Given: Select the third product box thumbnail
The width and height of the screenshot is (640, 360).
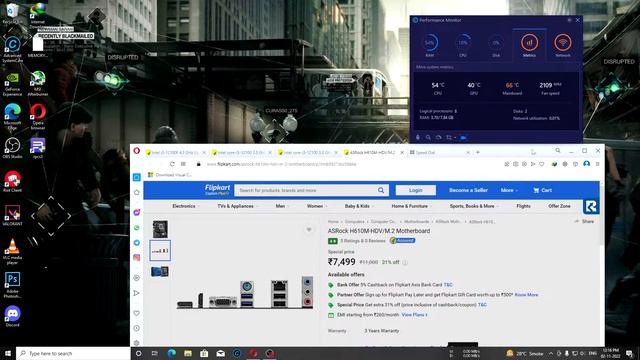Looking at the screenshot, I should pyautogui.click(x=160, y=271).
